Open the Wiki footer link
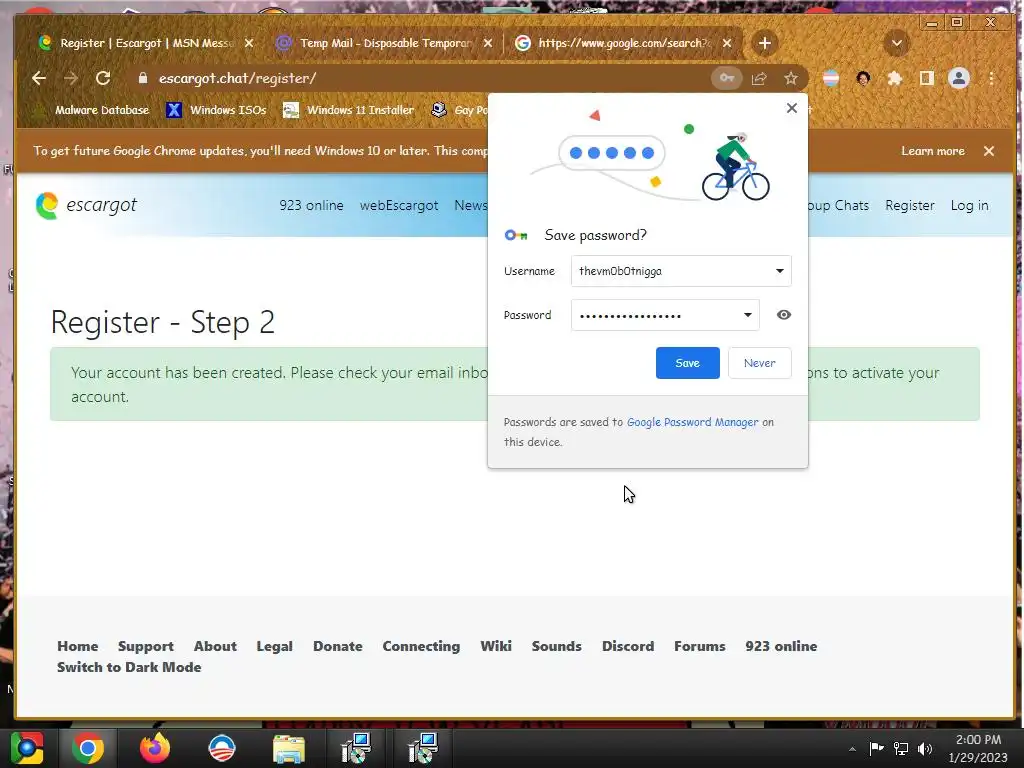This screenshot has height=768, width=1024. tap(496, 646)
